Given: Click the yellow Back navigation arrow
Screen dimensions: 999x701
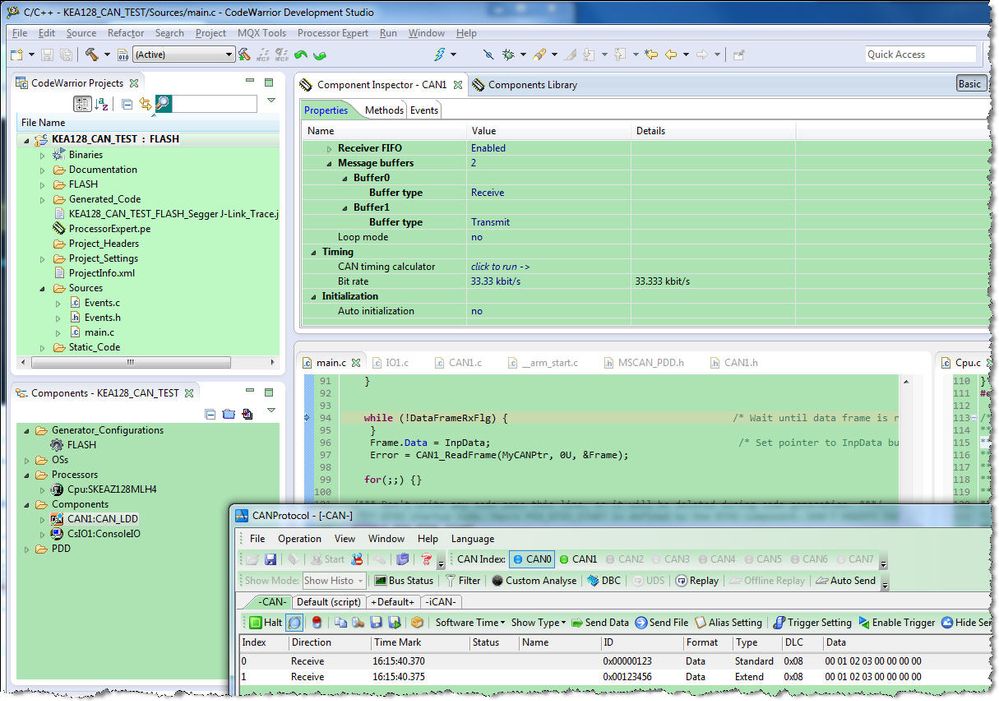Looking at the screenshot, I should [x=671, y=55].
